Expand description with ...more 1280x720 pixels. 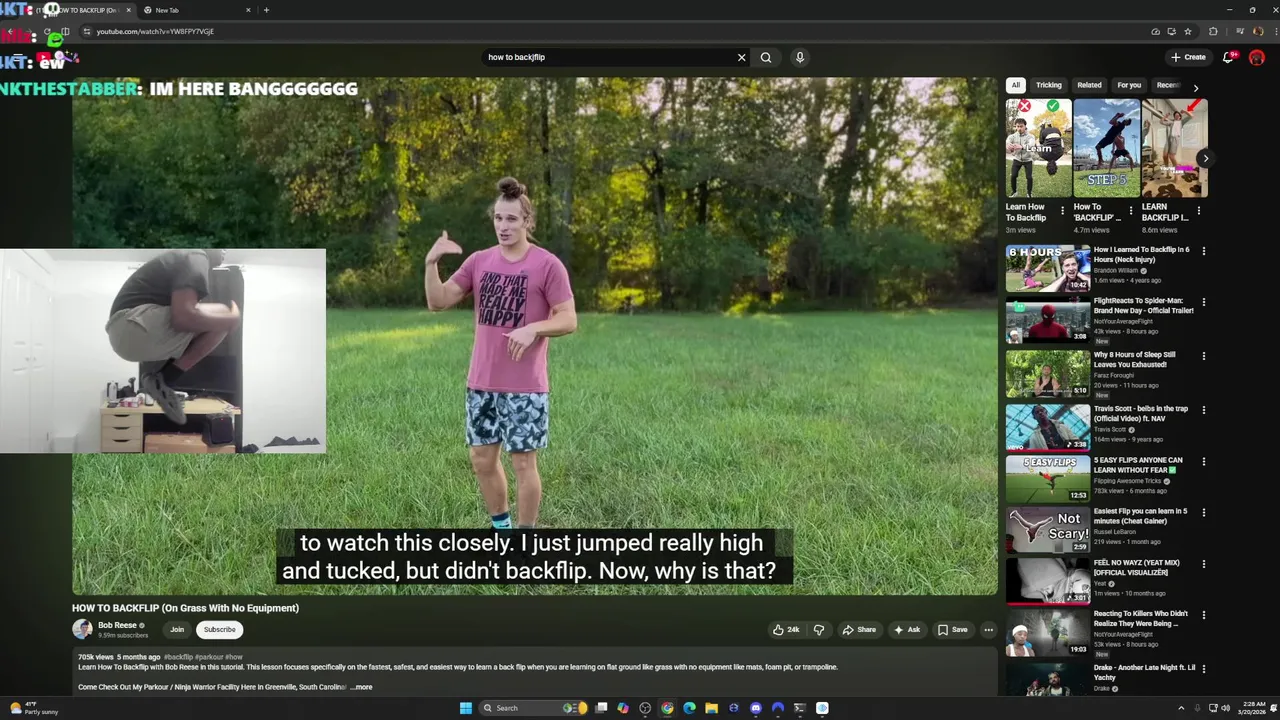[361, 687]
